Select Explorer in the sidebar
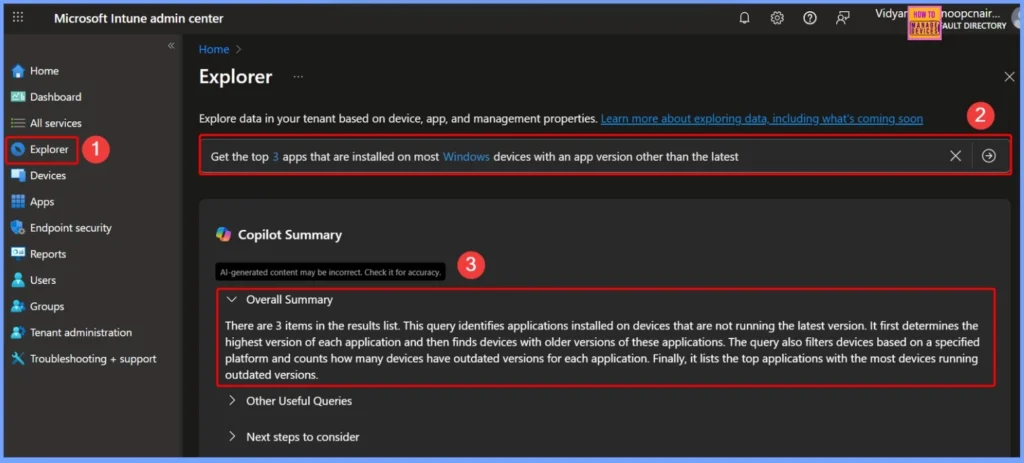Image resolution: width=1024 pixels, height=463 pixels. point(49,150)
